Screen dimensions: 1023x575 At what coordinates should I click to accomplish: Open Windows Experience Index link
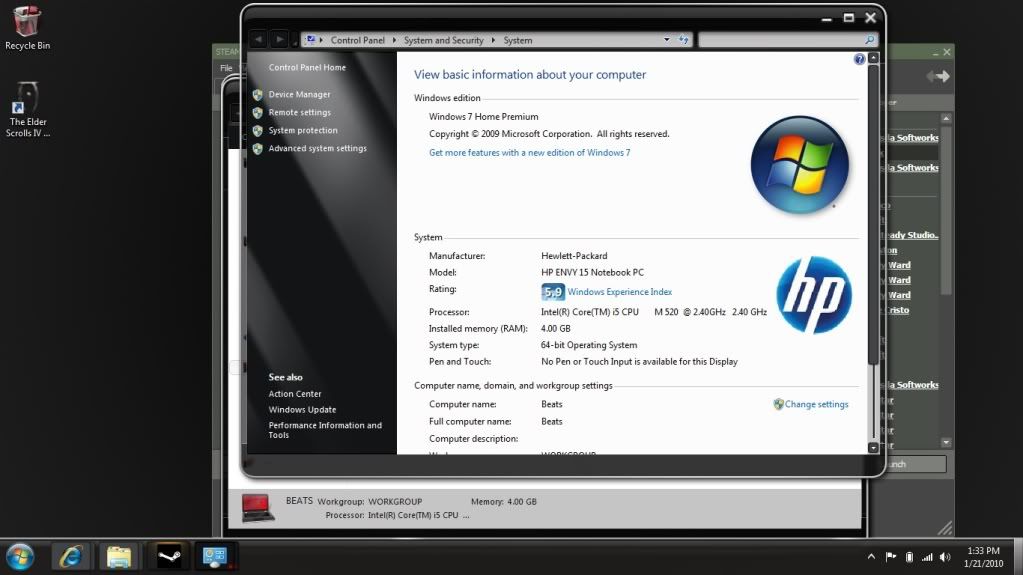coord(620,292)
